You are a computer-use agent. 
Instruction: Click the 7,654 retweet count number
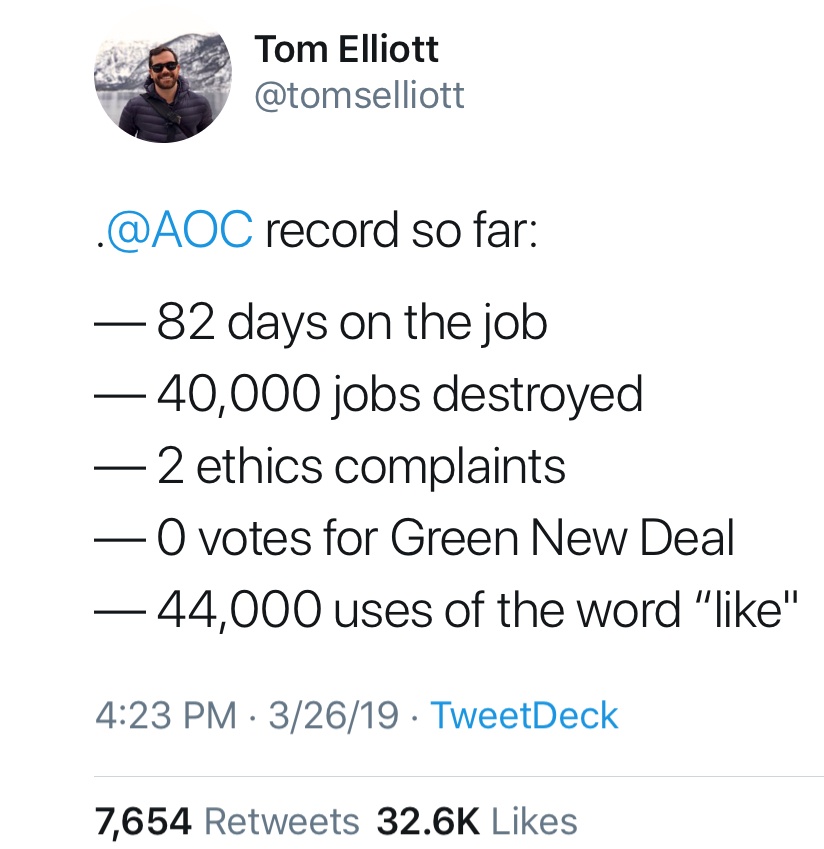coord(142,822)
